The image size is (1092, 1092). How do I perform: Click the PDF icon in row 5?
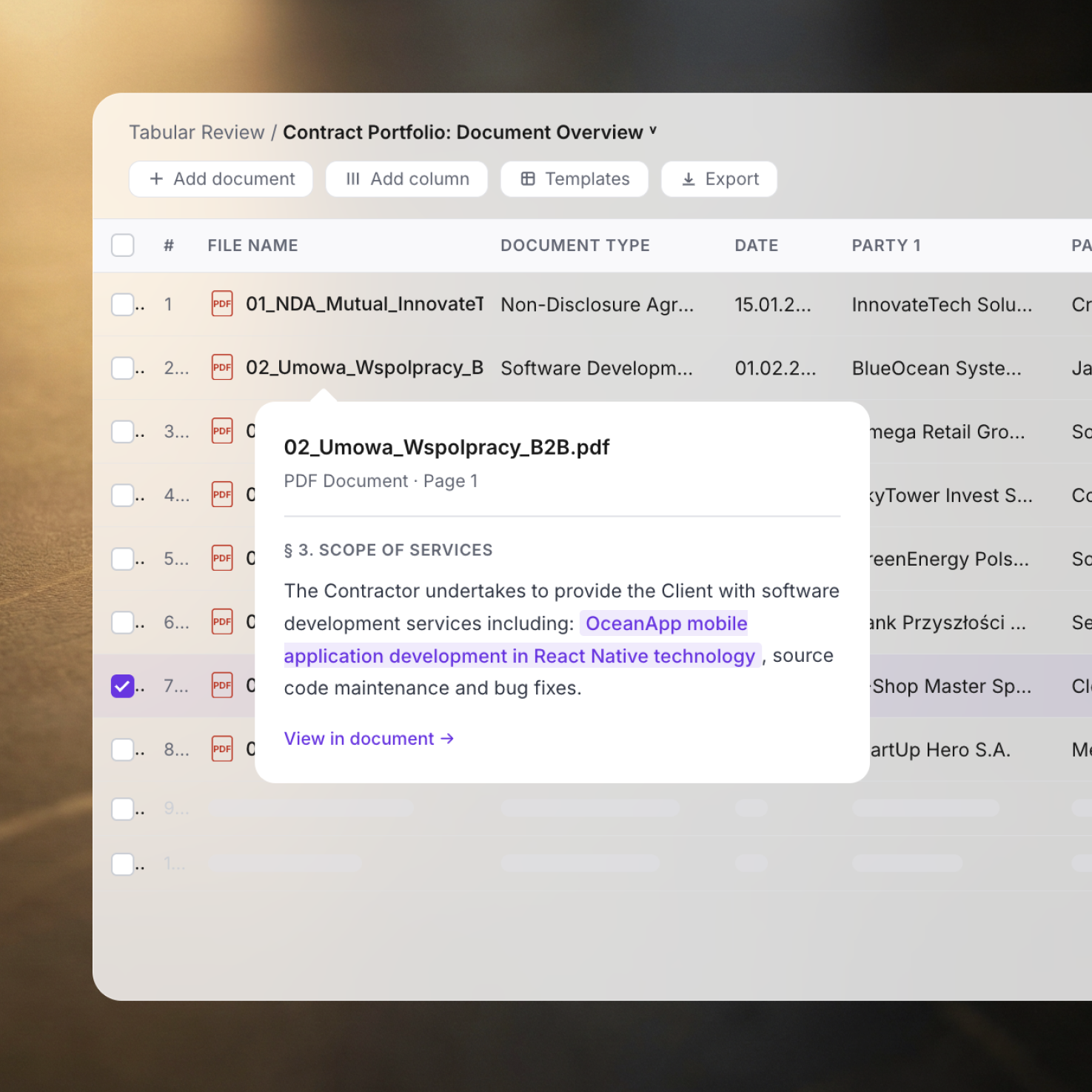coord(222,558)
